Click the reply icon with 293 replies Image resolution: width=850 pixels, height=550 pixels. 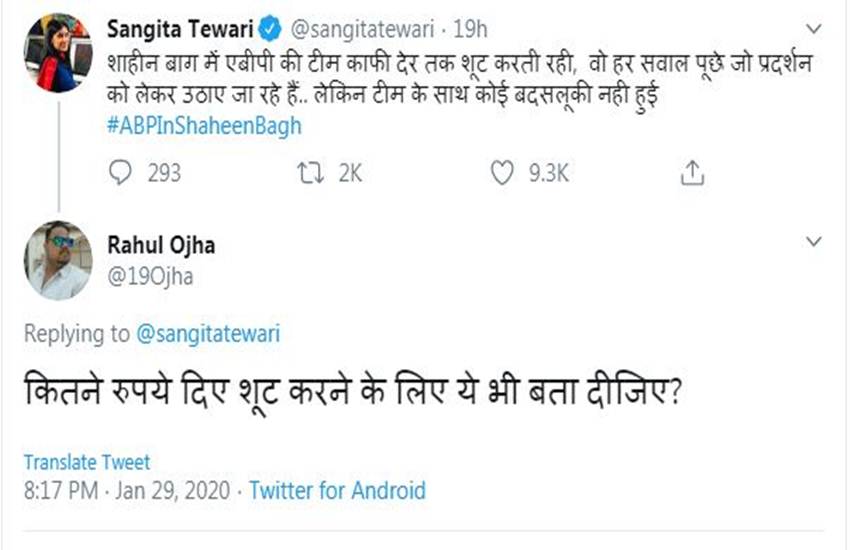point(119,173)
